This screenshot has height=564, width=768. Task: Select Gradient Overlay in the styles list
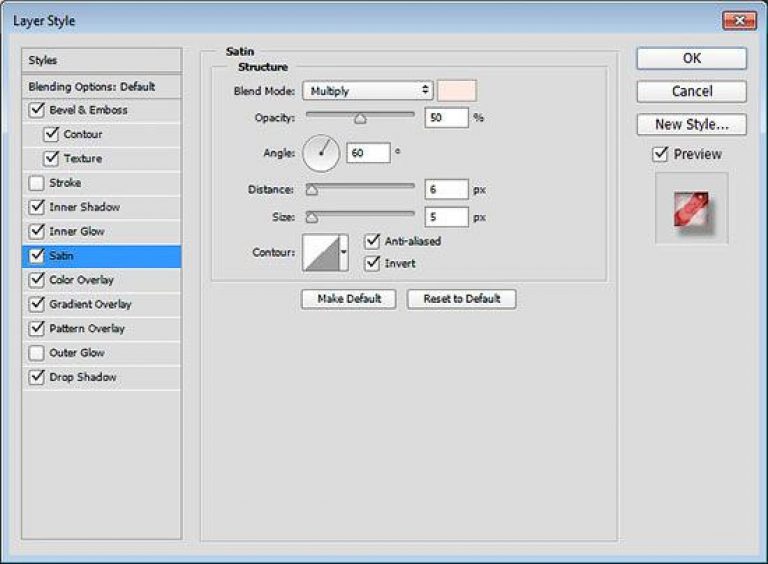[90, 304]
